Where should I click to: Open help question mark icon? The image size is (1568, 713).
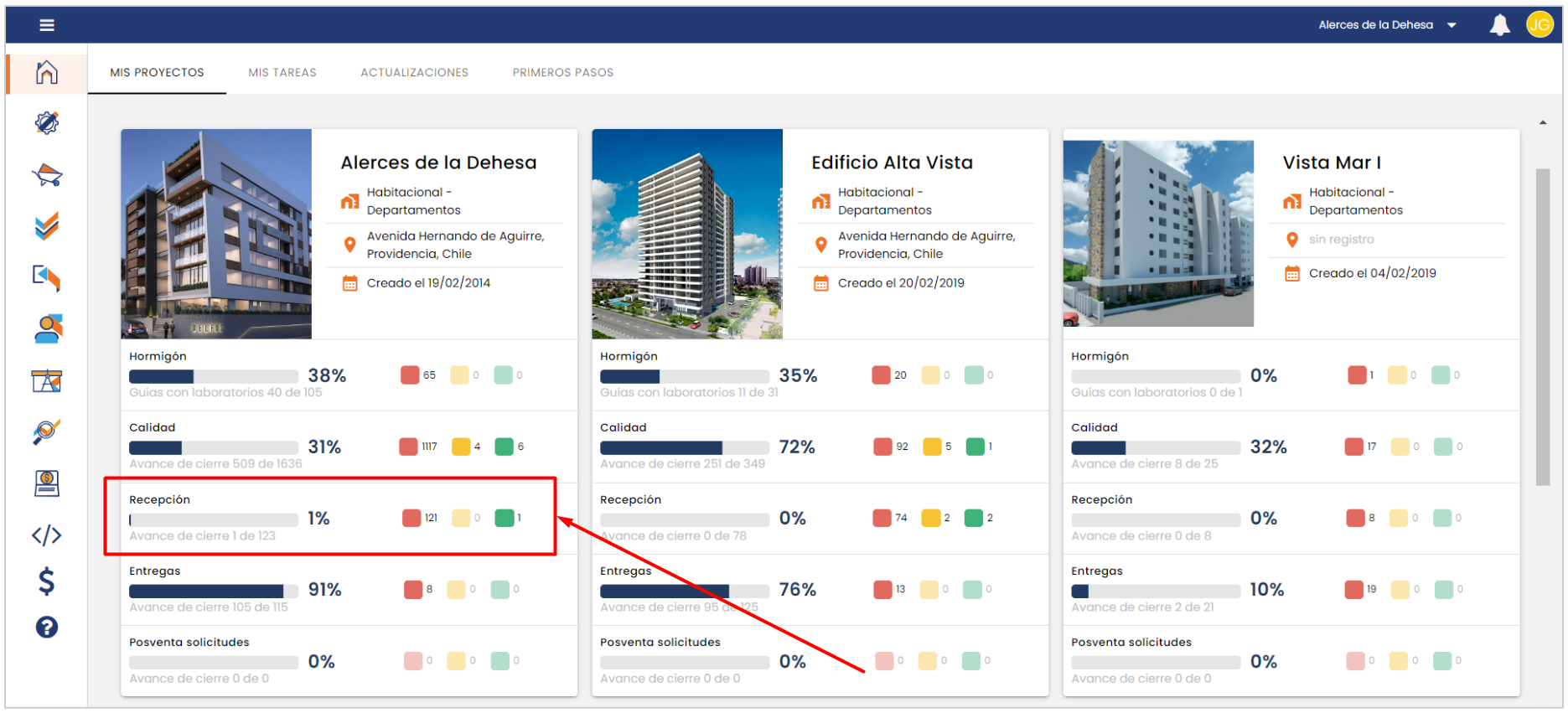[x=47, y=627]
